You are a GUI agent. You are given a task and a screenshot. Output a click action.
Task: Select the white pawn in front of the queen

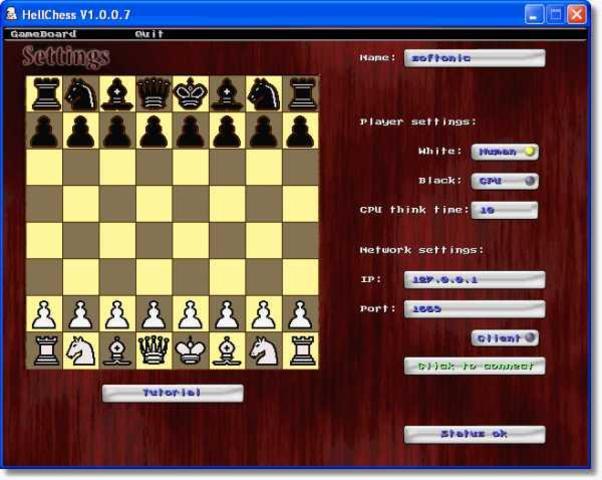pyautogui.click(x=154, y=314)
